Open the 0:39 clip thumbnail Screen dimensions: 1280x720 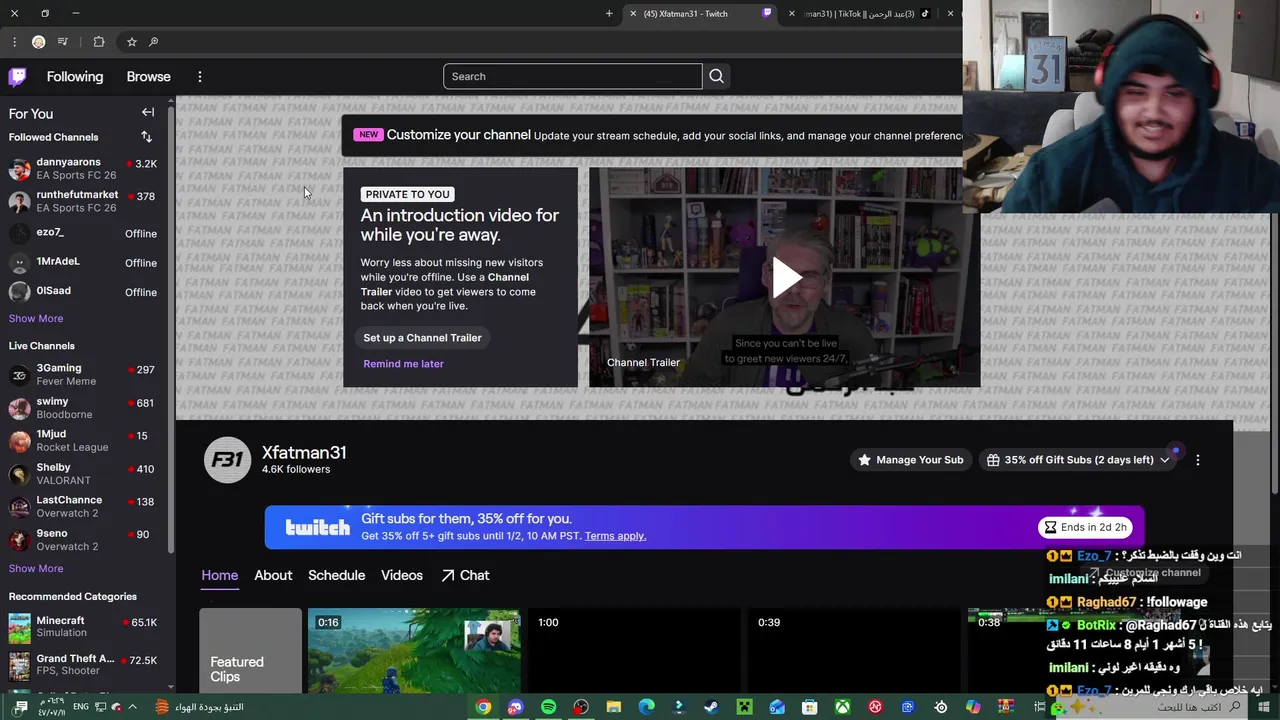coord(853,650)
